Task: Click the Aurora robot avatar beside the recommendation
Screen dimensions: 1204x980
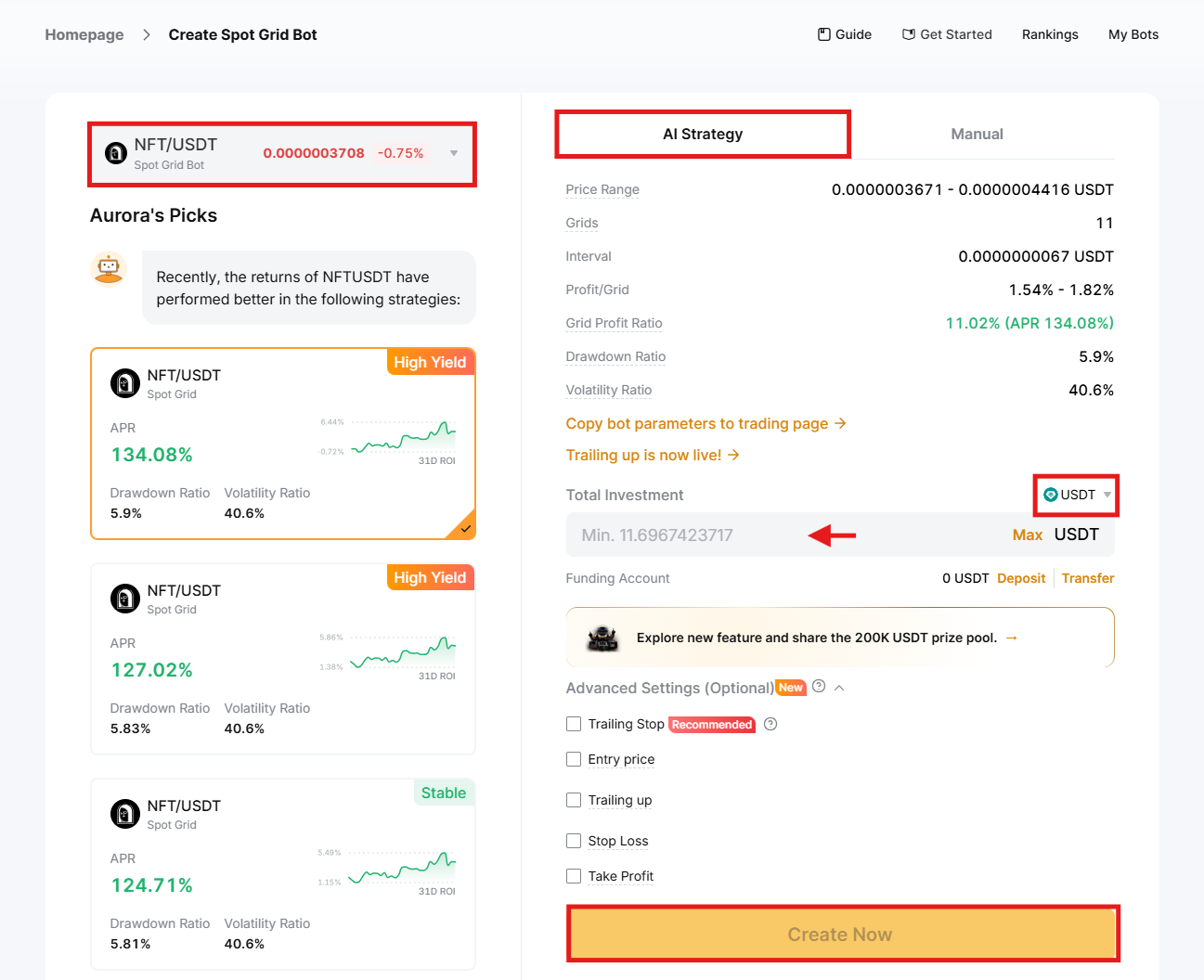Action: point(109,268)
